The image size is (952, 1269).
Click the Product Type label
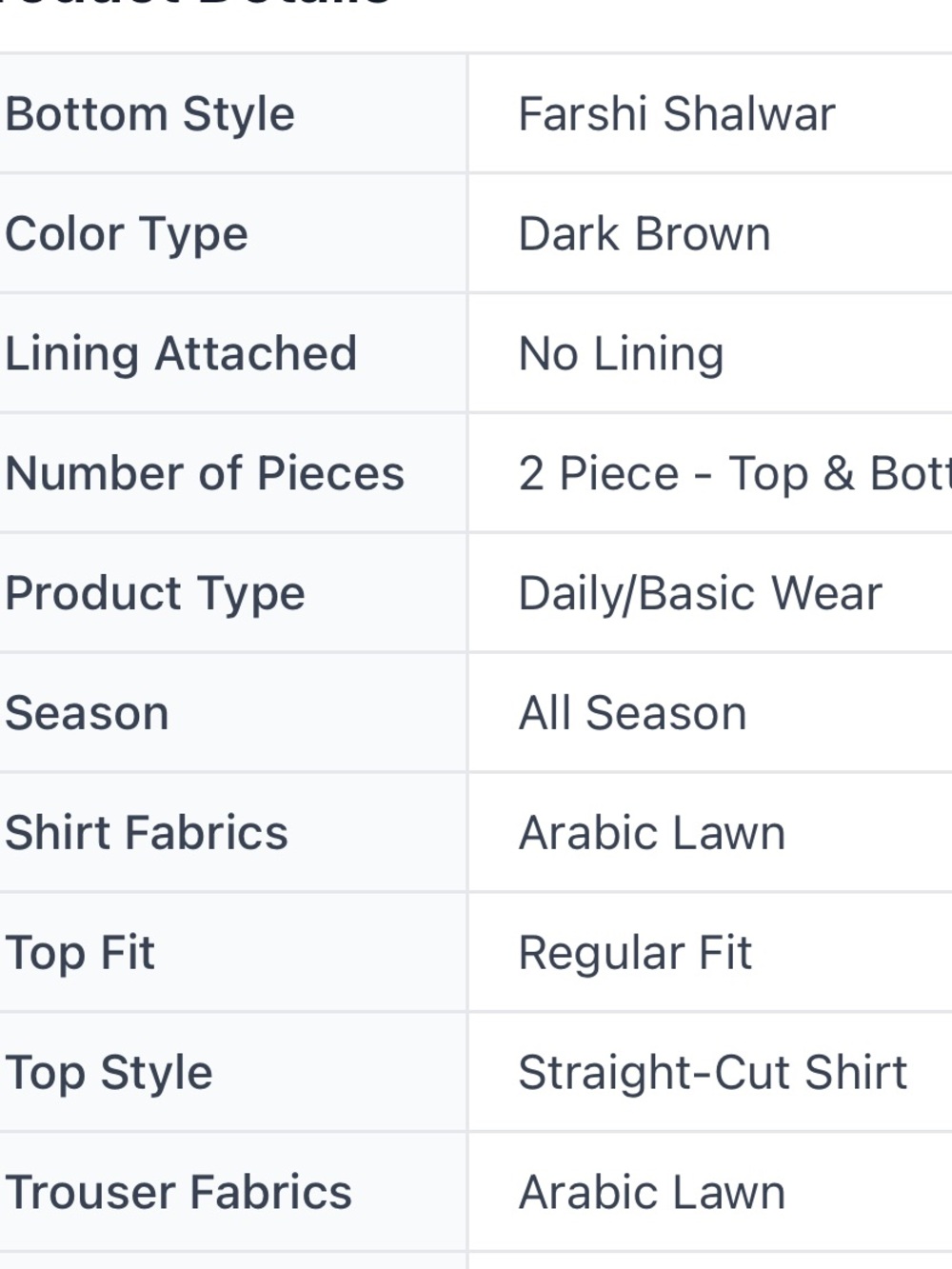point(155,593)
